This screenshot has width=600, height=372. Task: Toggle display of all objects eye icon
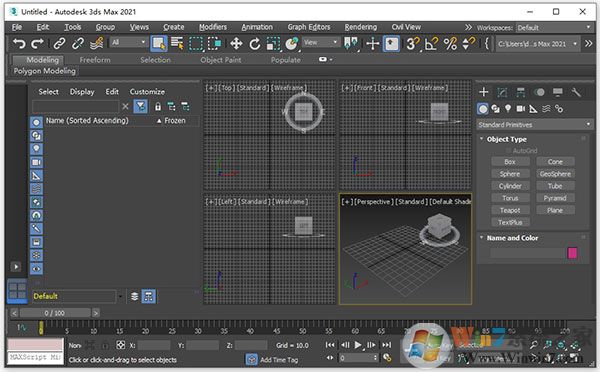[x=36, y=269]
